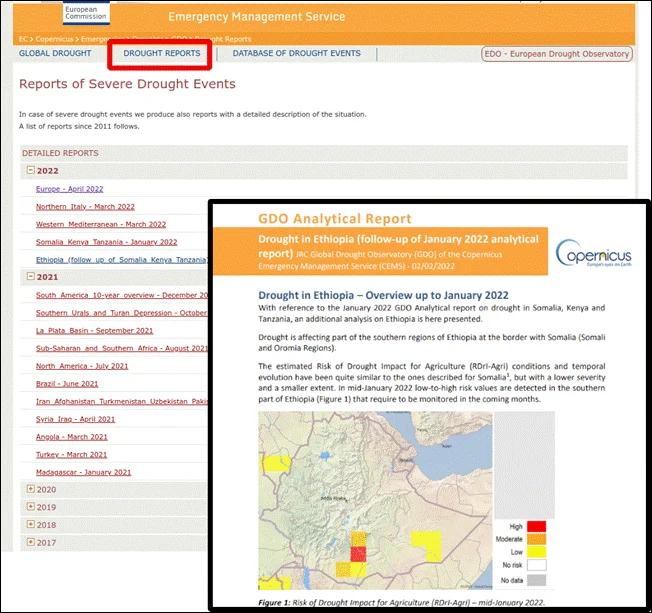652x613 pixels.
Task: Collapse the 2021 reports section
Action: [x=31, y=277]
